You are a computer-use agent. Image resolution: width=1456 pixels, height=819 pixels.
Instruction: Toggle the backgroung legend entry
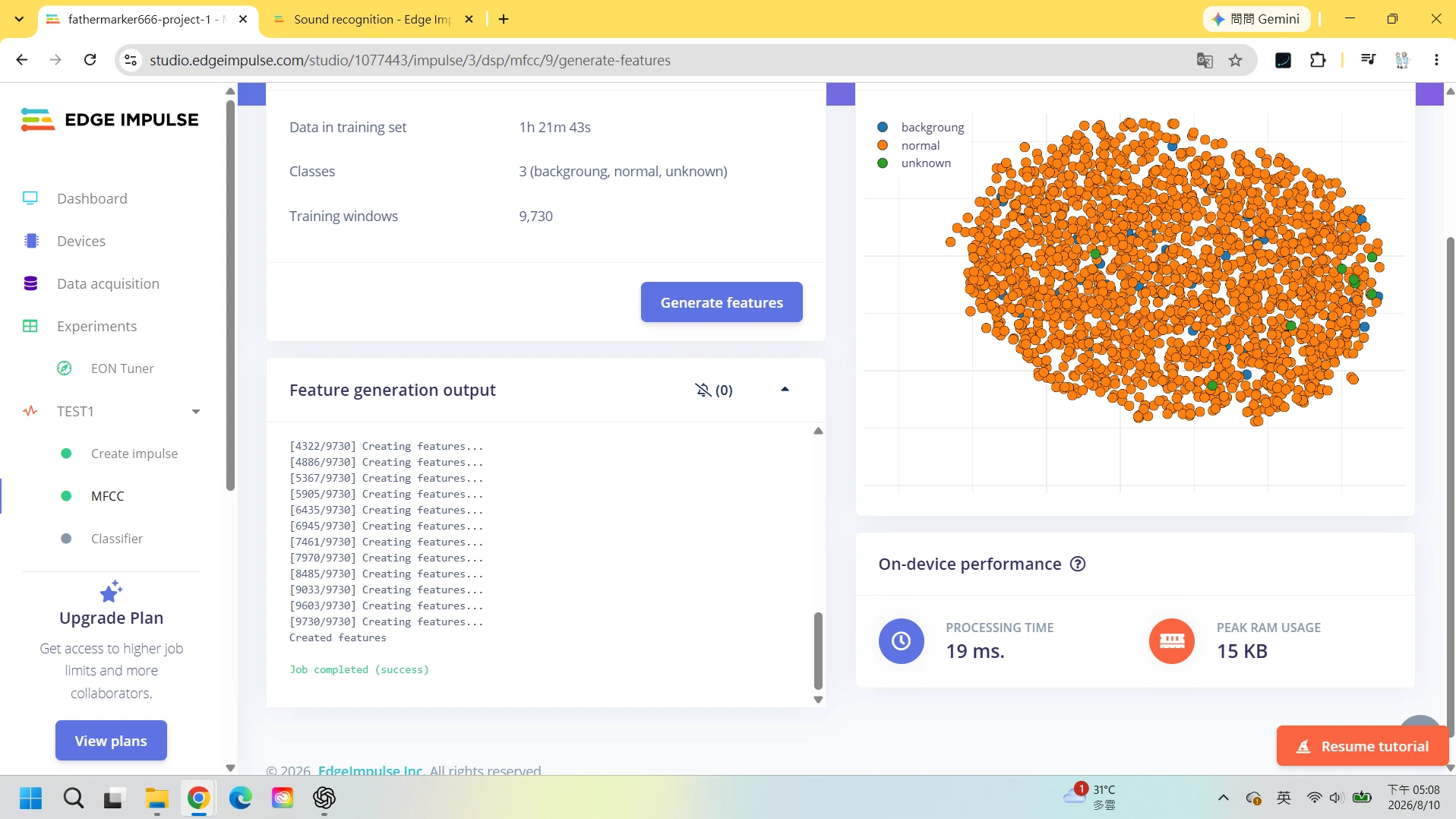921,127
